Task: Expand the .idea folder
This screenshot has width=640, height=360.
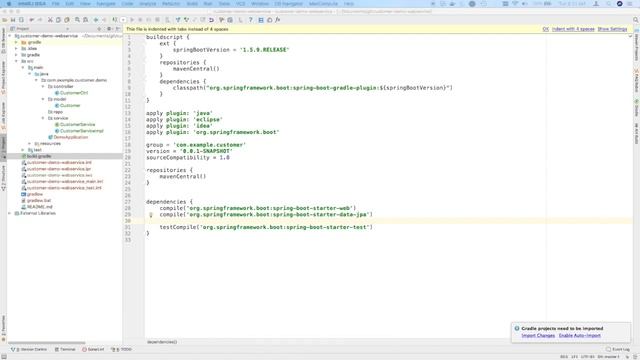Action: coord(16,49)
